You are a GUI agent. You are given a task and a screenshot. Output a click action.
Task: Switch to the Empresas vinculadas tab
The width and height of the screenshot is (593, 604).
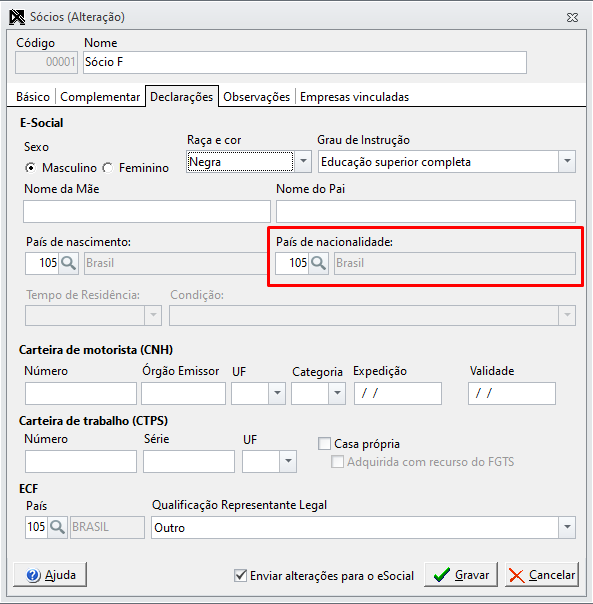point(354,97)
